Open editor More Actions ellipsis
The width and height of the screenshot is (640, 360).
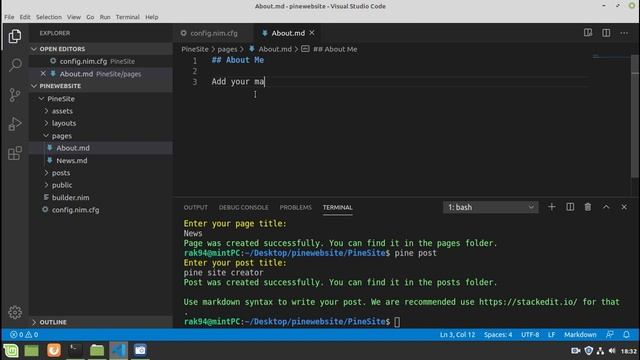pyautogui.click(x=624, y=33)
